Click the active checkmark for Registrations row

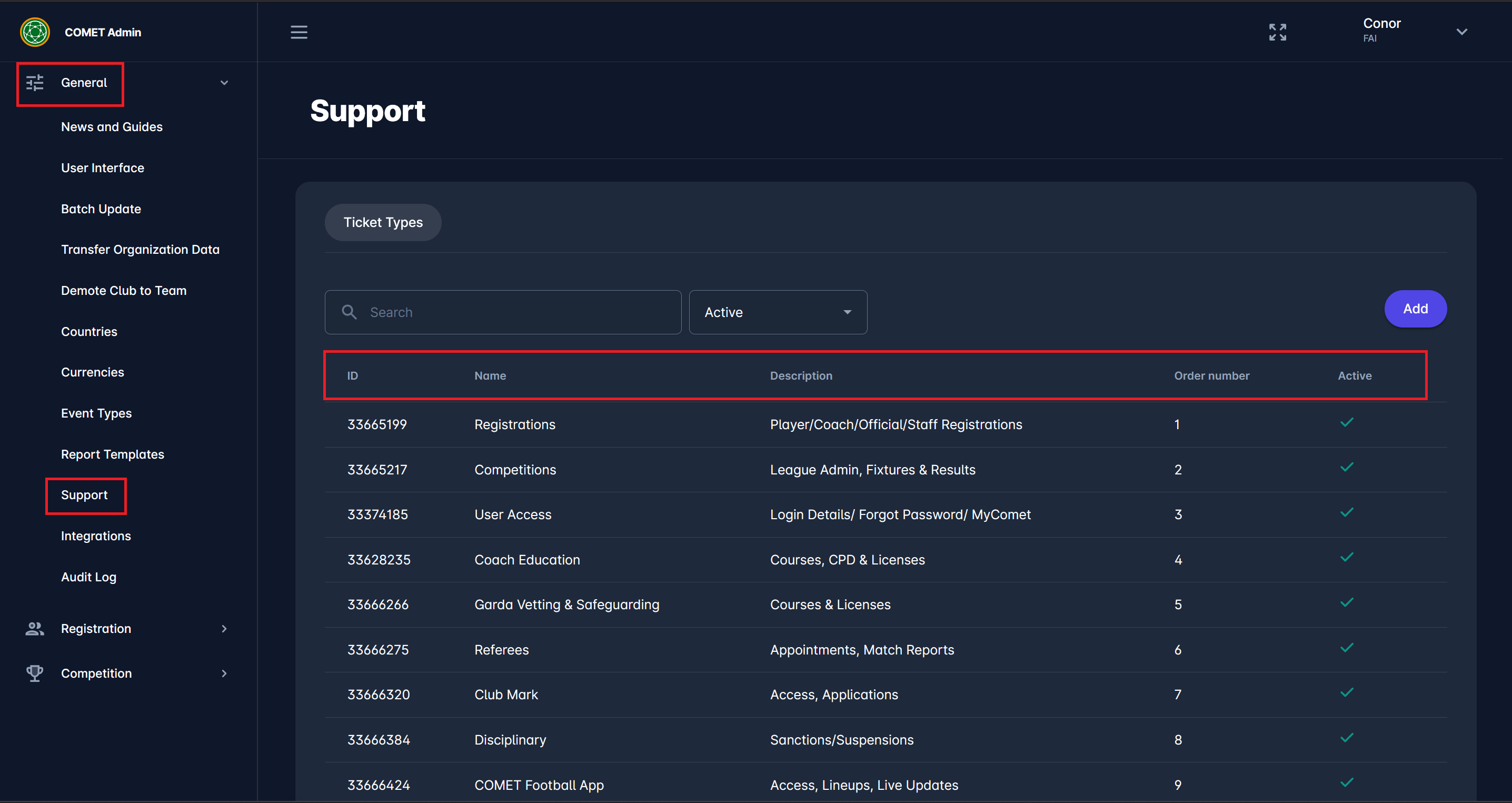click(1347, 423)
